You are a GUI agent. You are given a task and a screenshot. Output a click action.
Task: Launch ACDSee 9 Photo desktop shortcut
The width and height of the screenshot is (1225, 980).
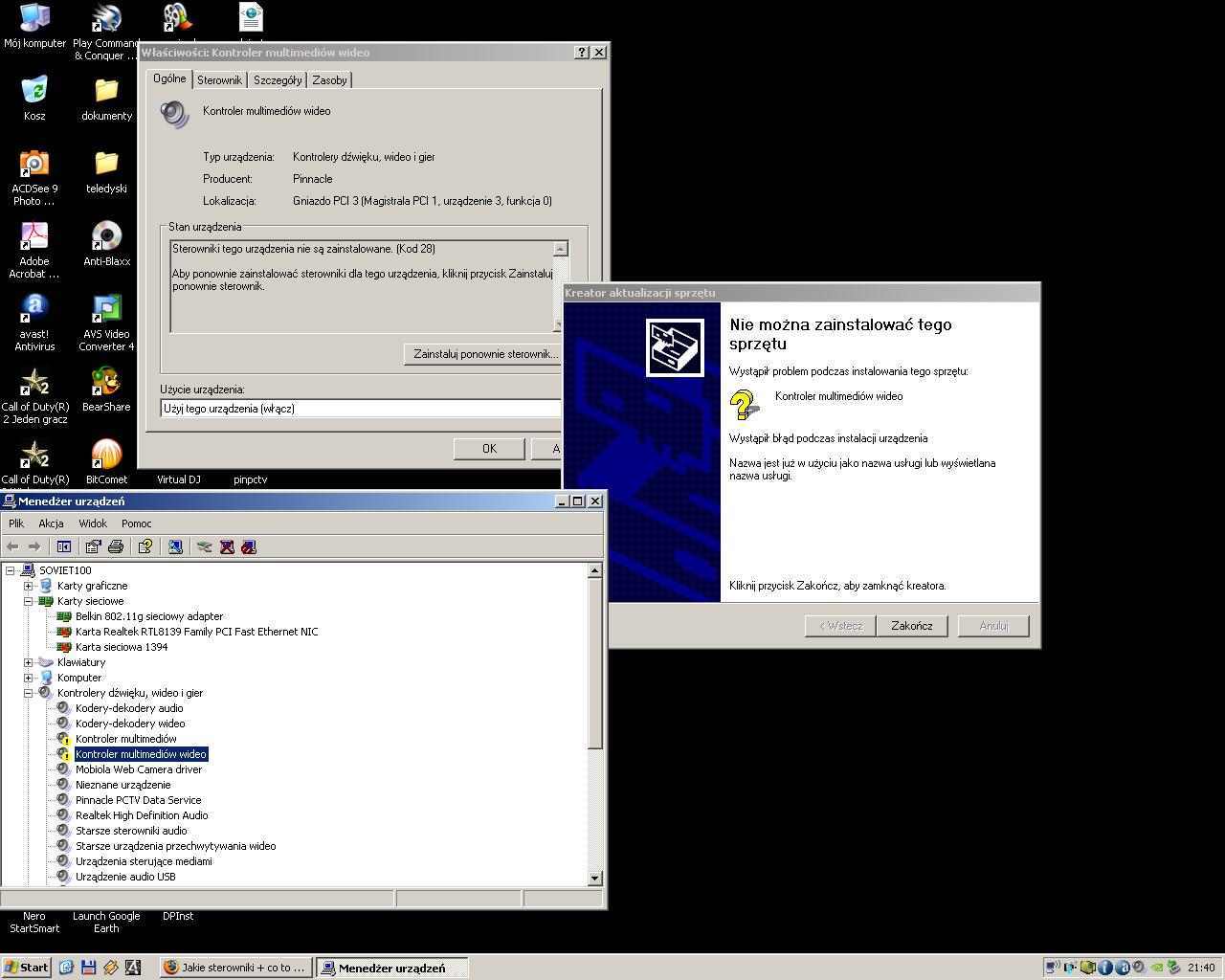pos(34,177)
